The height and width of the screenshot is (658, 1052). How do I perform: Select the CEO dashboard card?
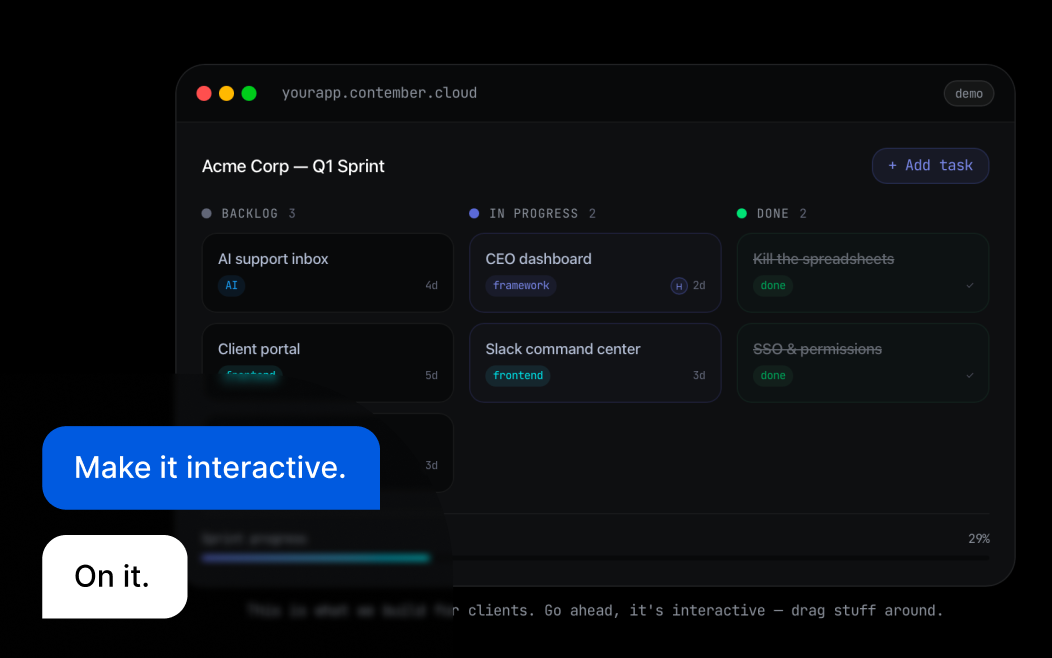[x=594, y=260]
